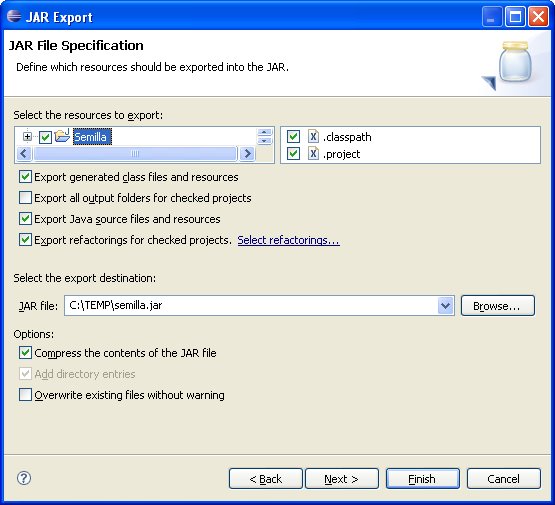Click the tree vertical scroll up arrow
Image resolution: width=555 pixels, height=505 pixels.
click(x=264, y=132)
